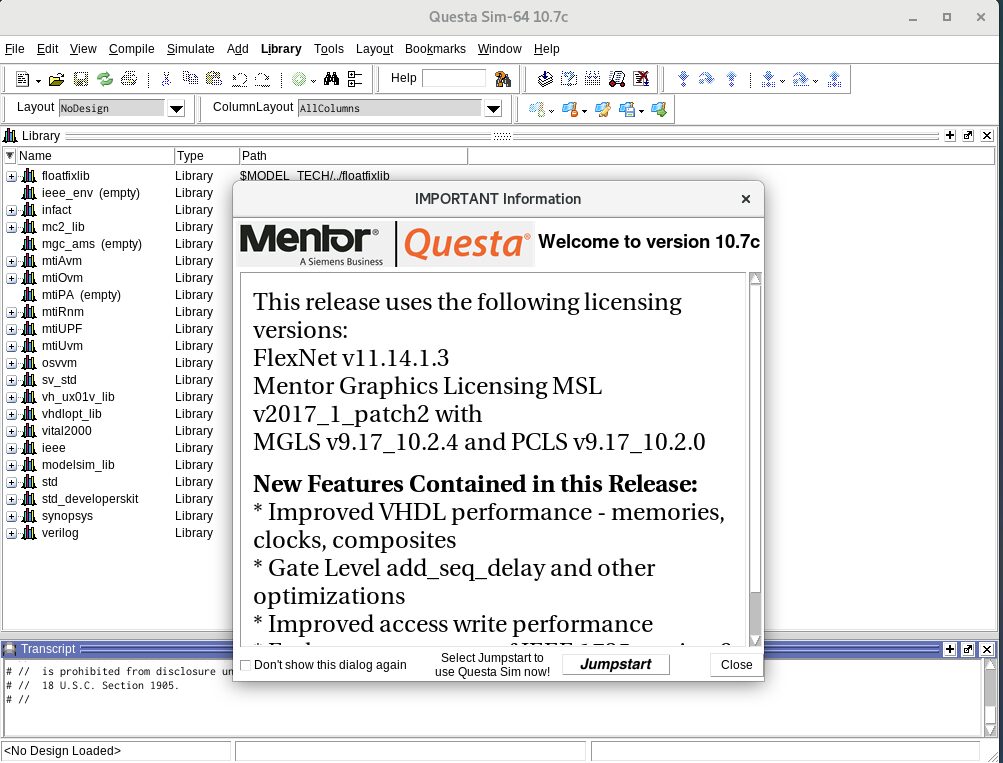Click the Undo arrow icon
Screen dimensions: 1003x763
[239, 79]
